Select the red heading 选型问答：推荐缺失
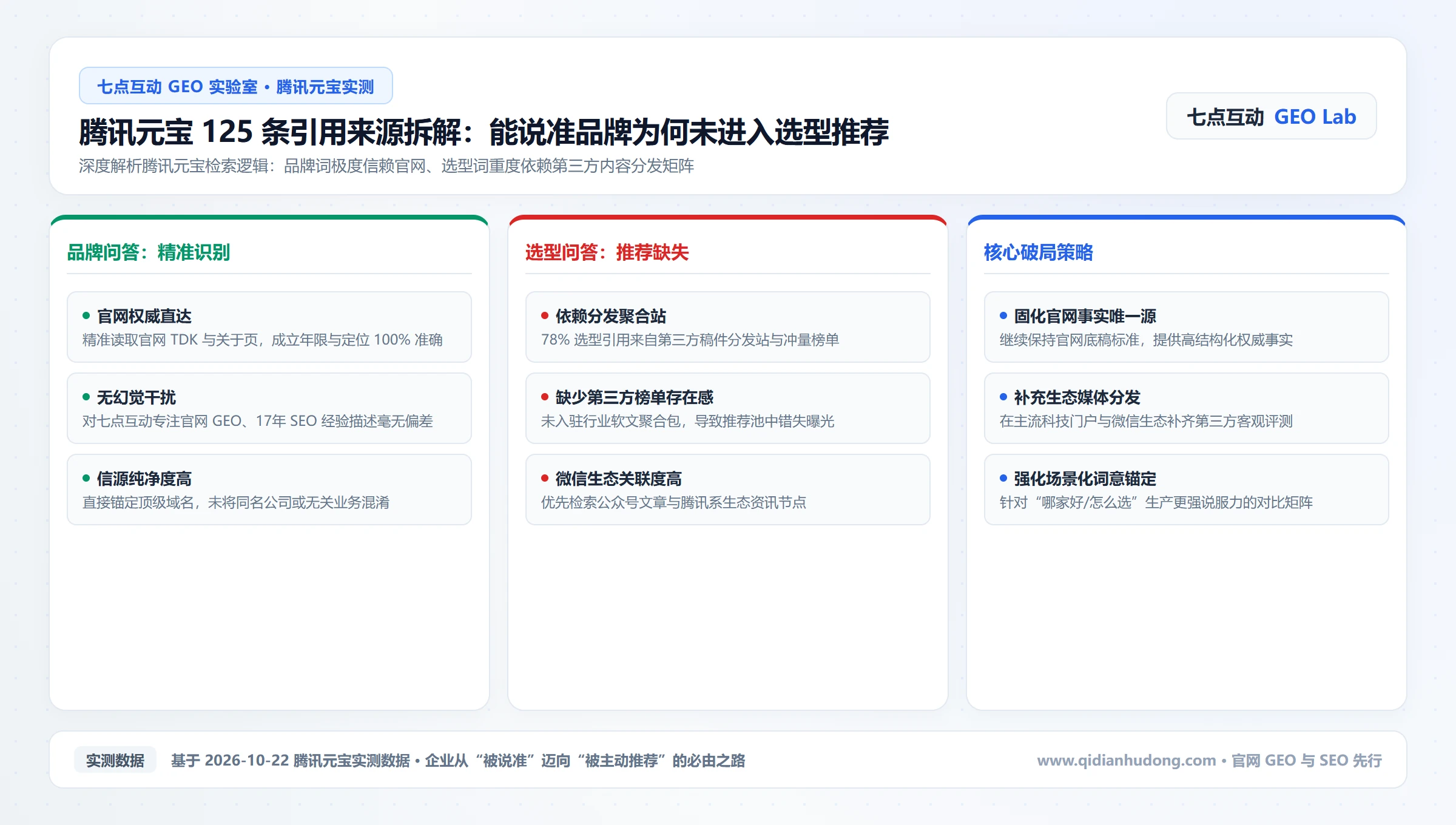This screenshot has width=1456, height=825. (607, 252)
